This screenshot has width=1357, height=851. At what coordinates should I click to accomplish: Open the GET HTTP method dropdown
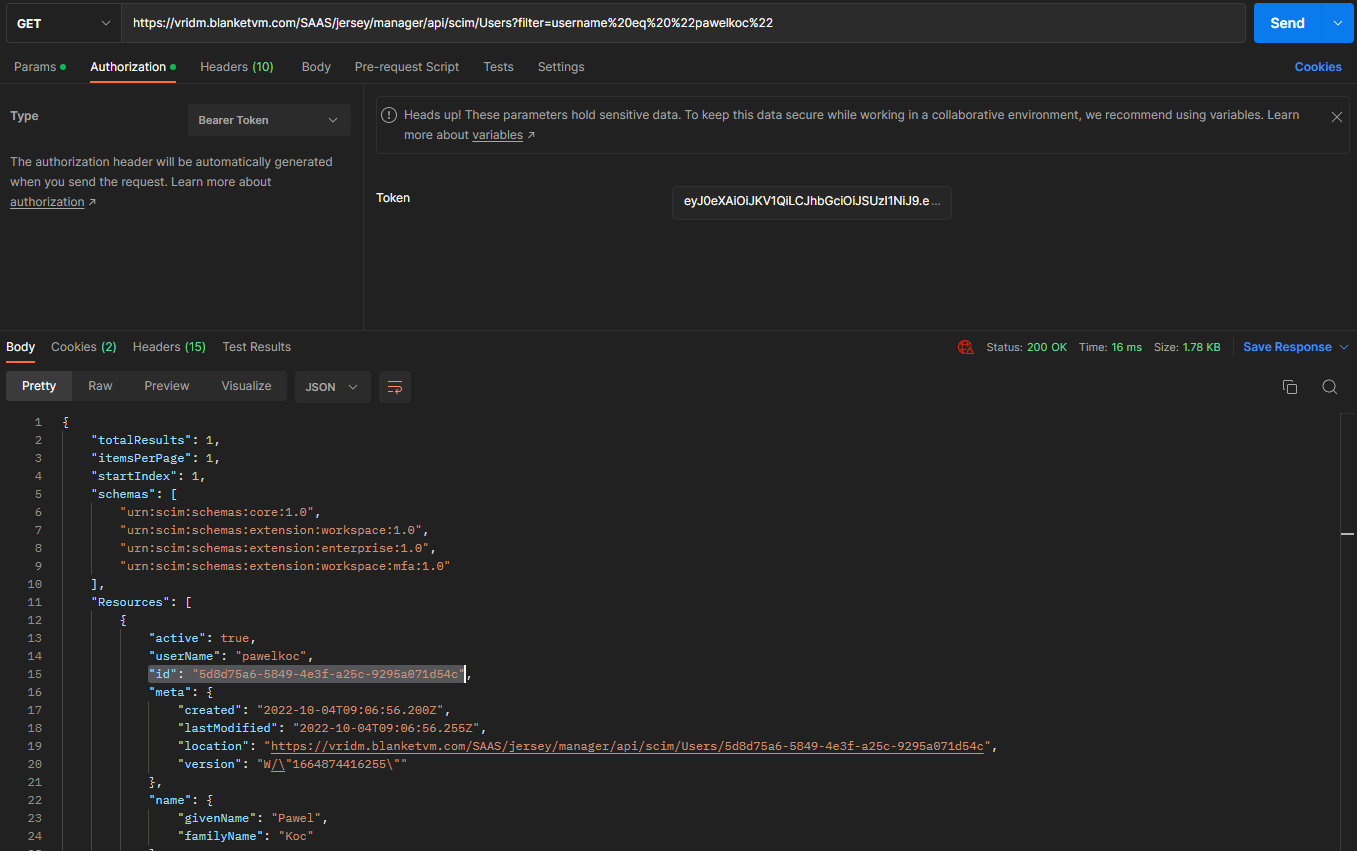(62, 23)
